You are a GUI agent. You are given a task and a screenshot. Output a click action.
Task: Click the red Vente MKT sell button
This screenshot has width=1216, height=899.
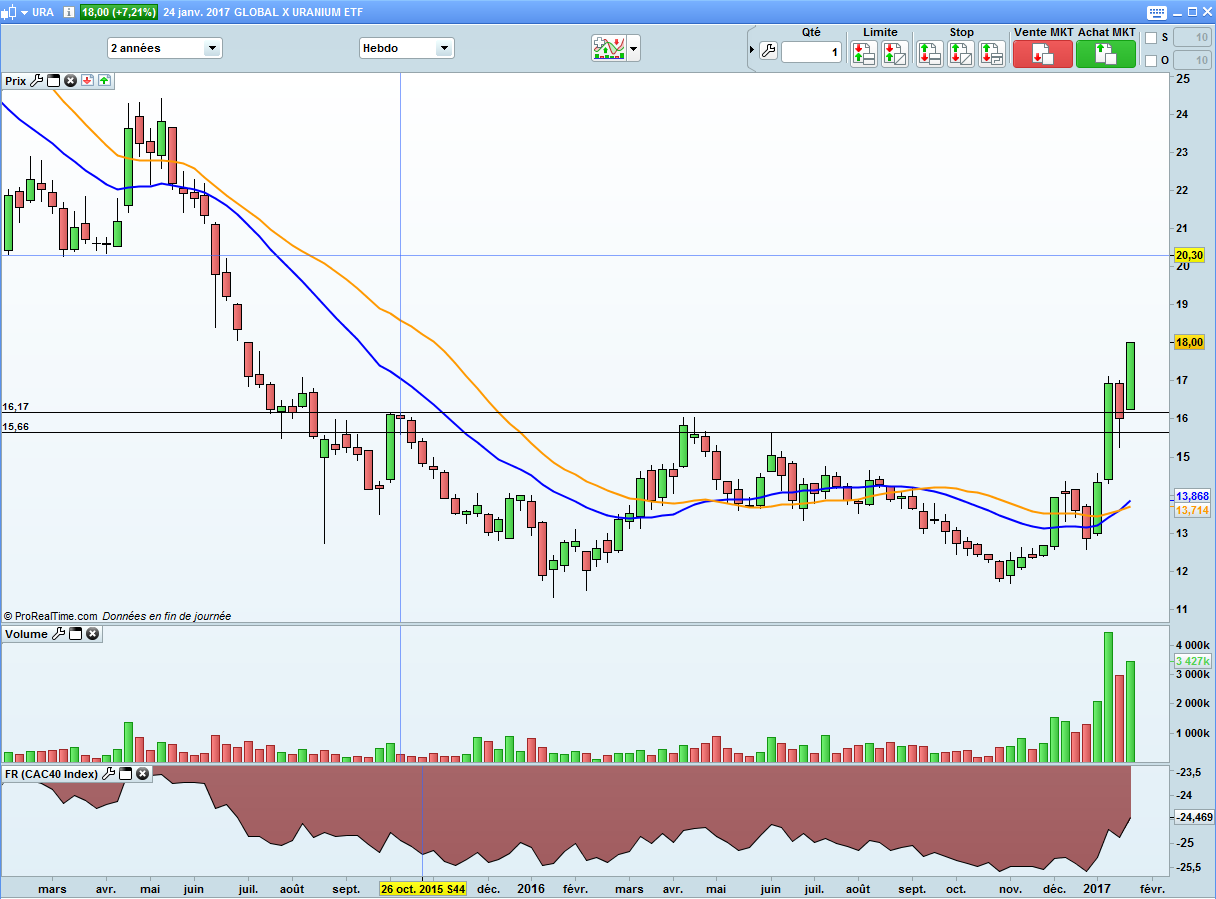click(1043, 54)
